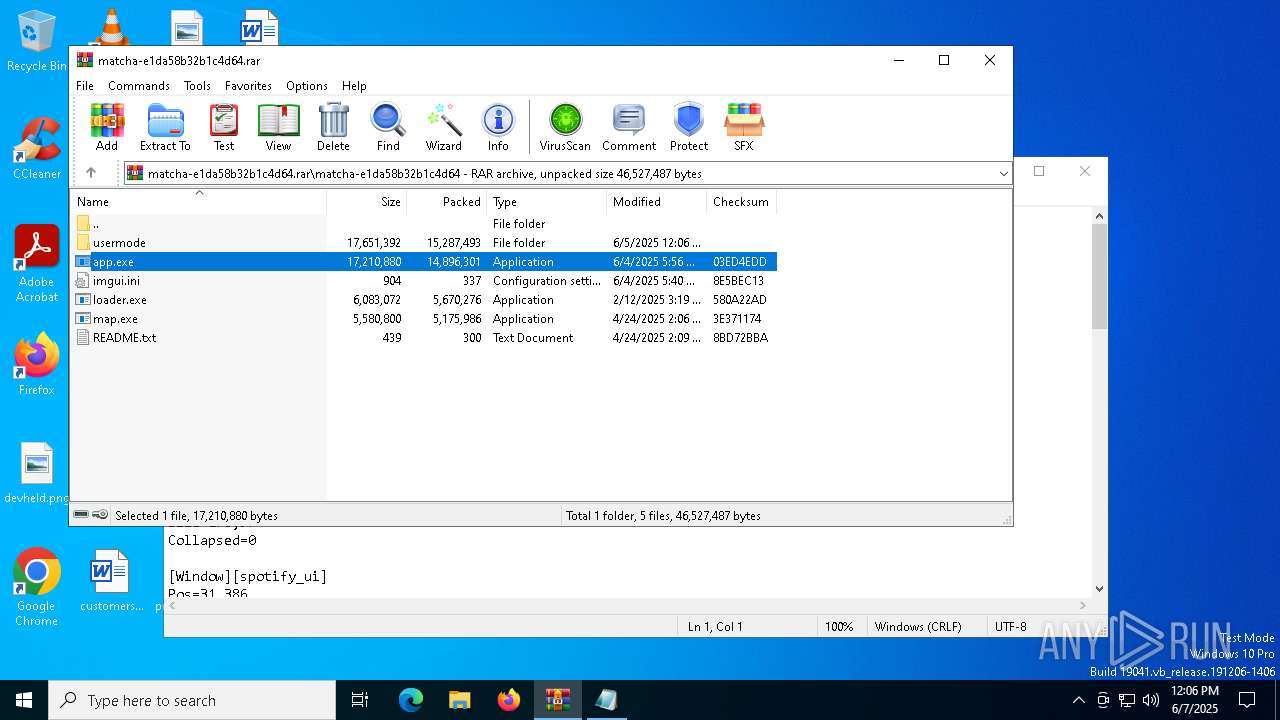Open the notifications action center

(x=1247, y=700)
